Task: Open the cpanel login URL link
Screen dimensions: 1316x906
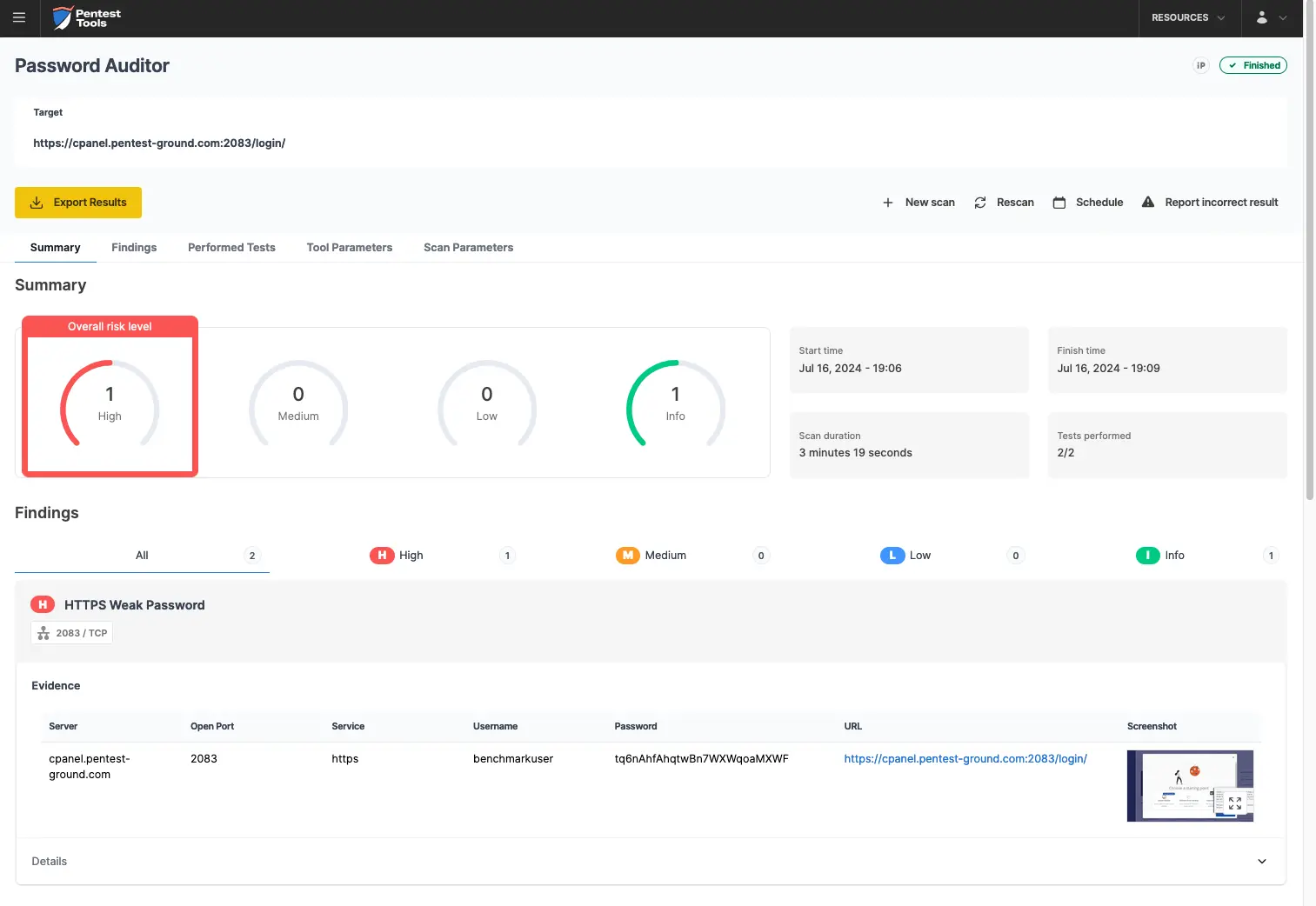Action: (x=965, y=759)
